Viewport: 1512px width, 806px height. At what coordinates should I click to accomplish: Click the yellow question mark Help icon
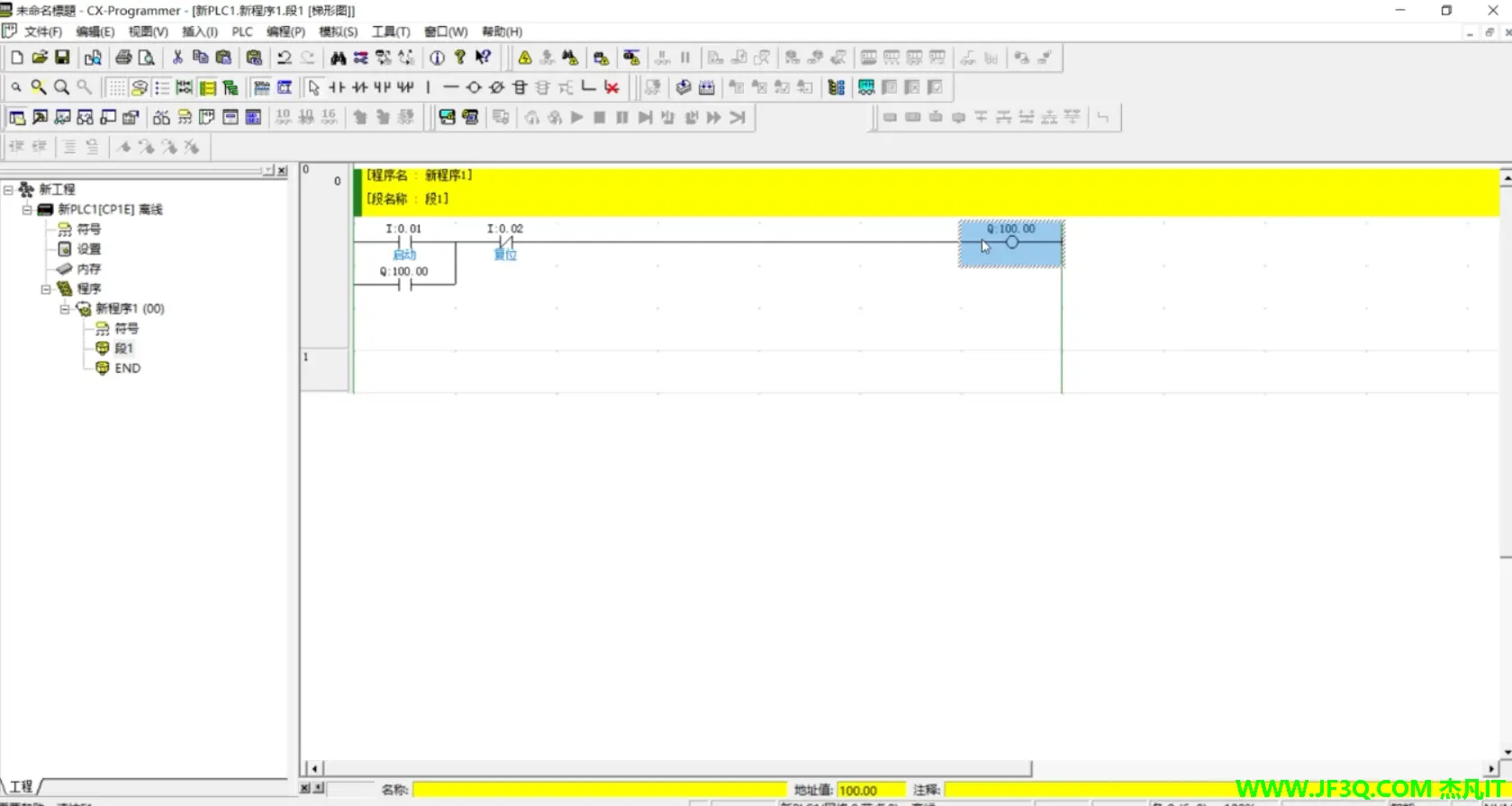[x=460, y=58]
